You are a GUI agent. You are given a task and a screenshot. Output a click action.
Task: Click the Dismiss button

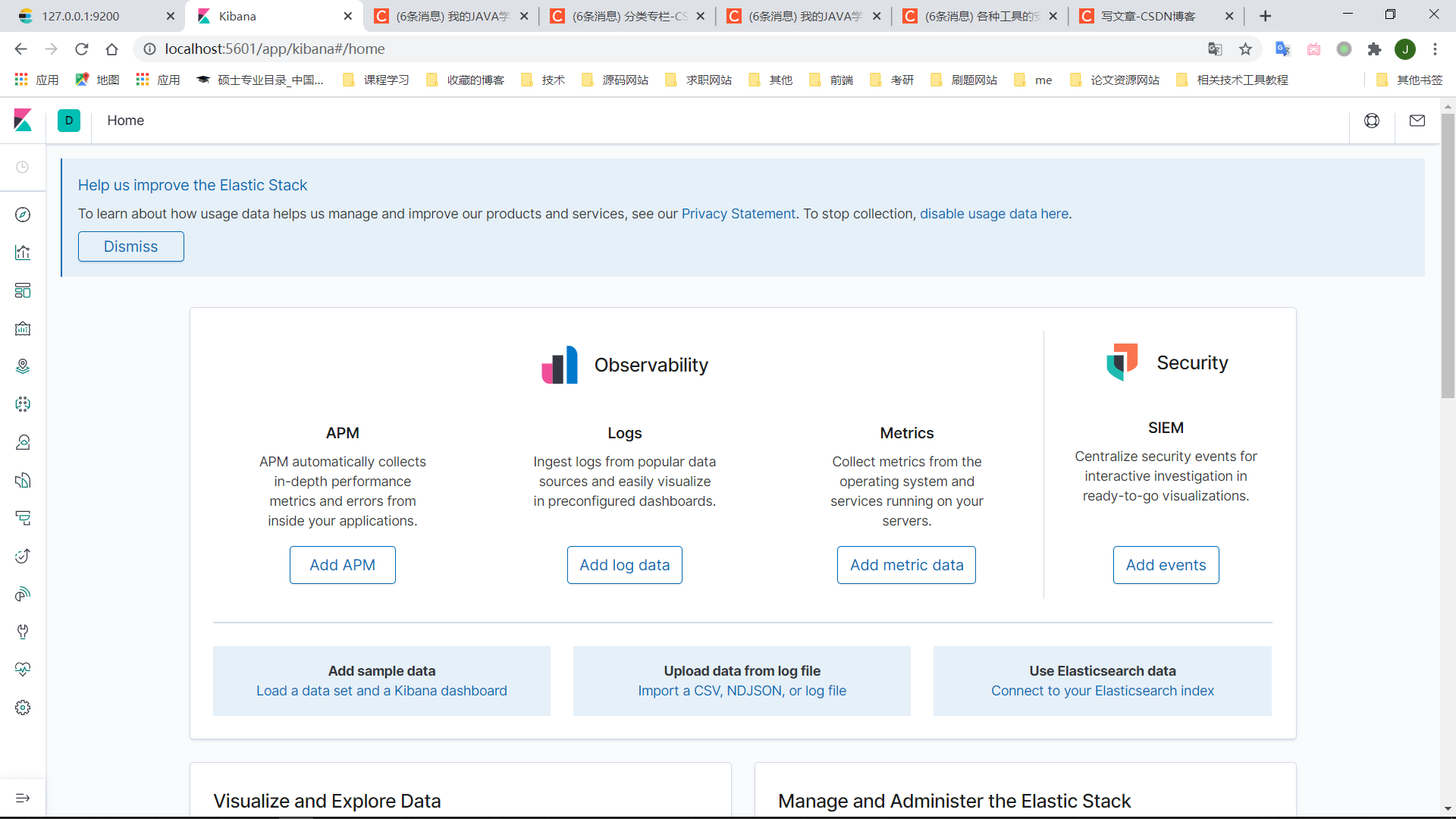pos(130,246)
